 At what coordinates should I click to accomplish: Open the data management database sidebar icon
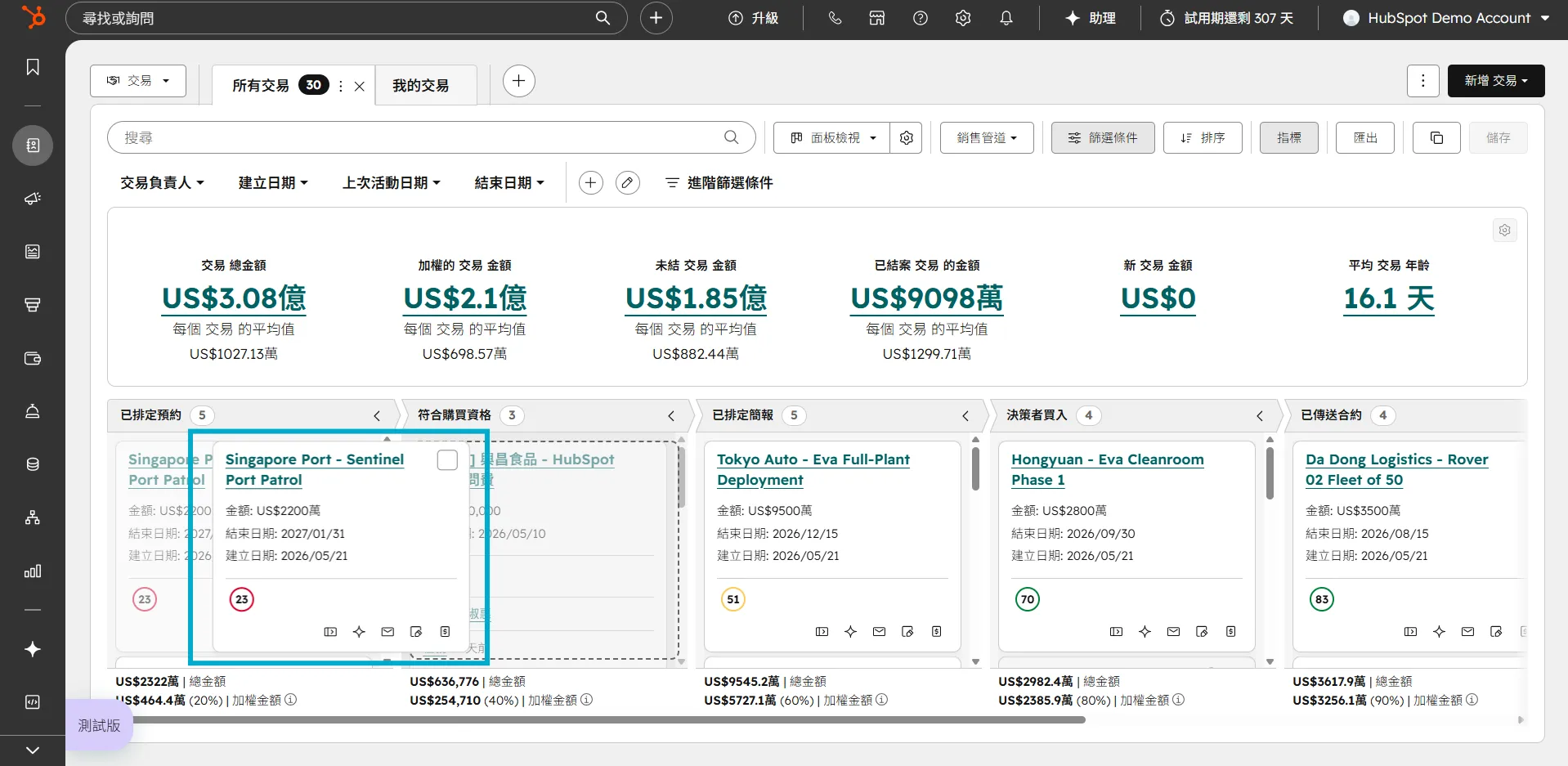[x=33, y=464]
